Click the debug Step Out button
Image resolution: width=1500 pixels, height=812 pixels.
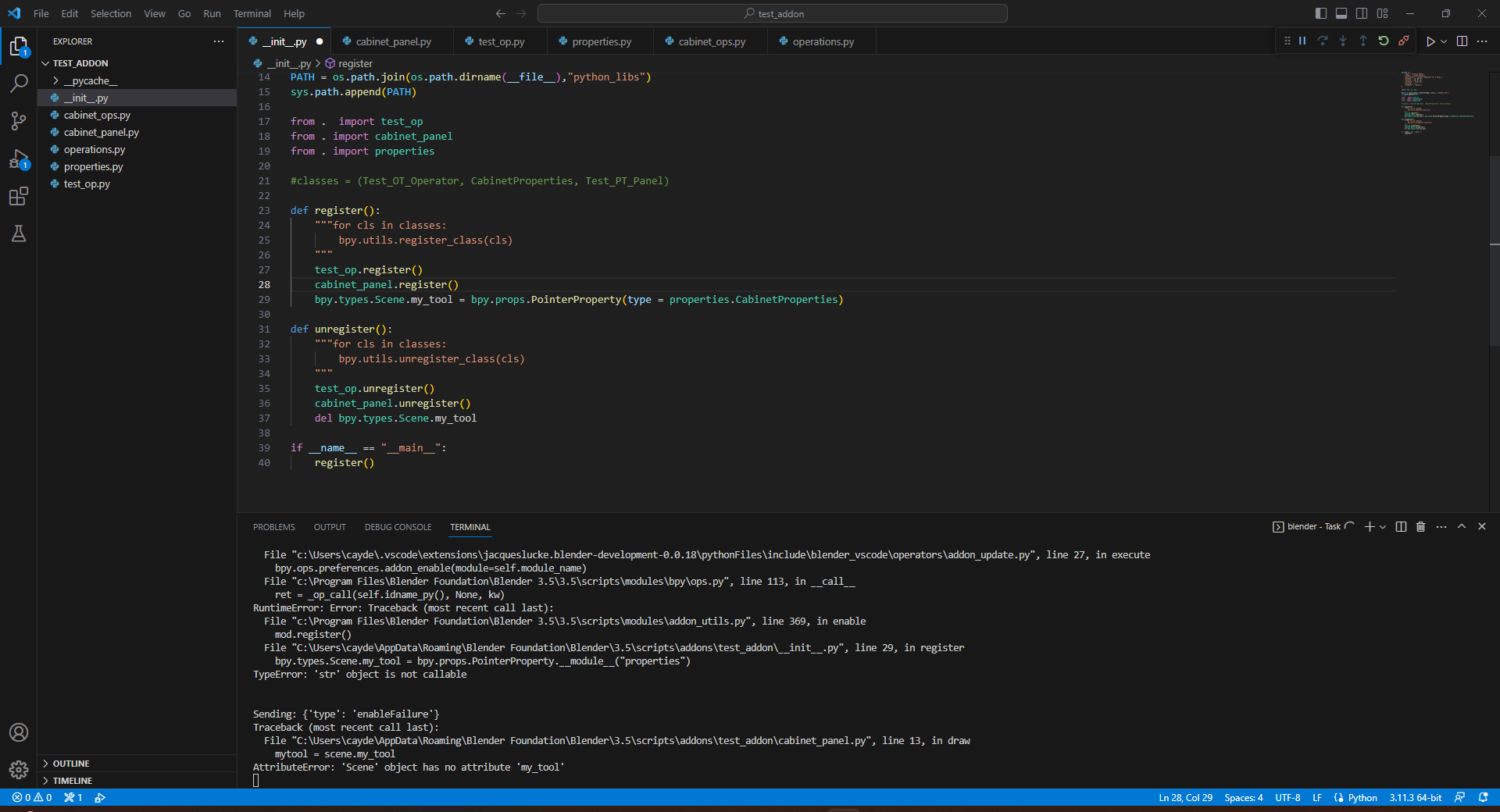pyautogui.click(x=1363, y=41)
